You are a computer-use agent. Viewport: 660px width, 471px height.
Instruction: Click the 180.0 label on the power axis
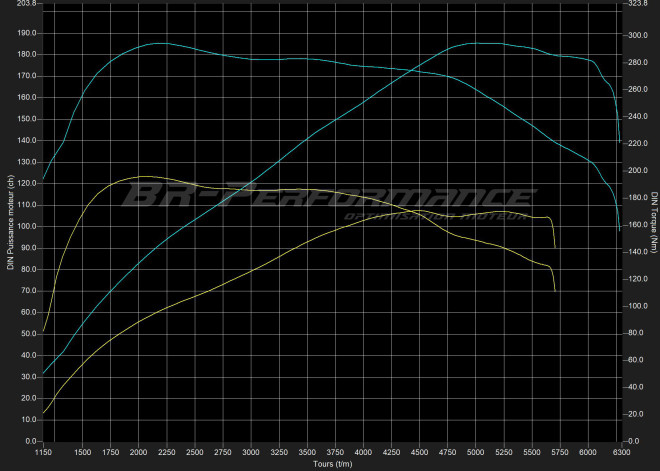27,54
